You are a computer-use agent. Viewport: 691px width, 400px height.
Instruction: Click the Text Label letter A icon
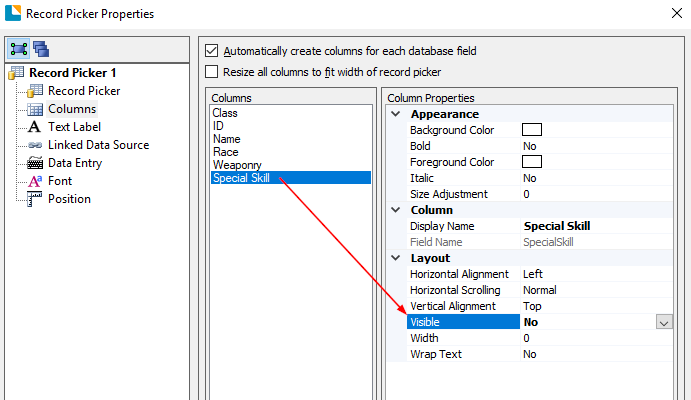click(34, 127)
